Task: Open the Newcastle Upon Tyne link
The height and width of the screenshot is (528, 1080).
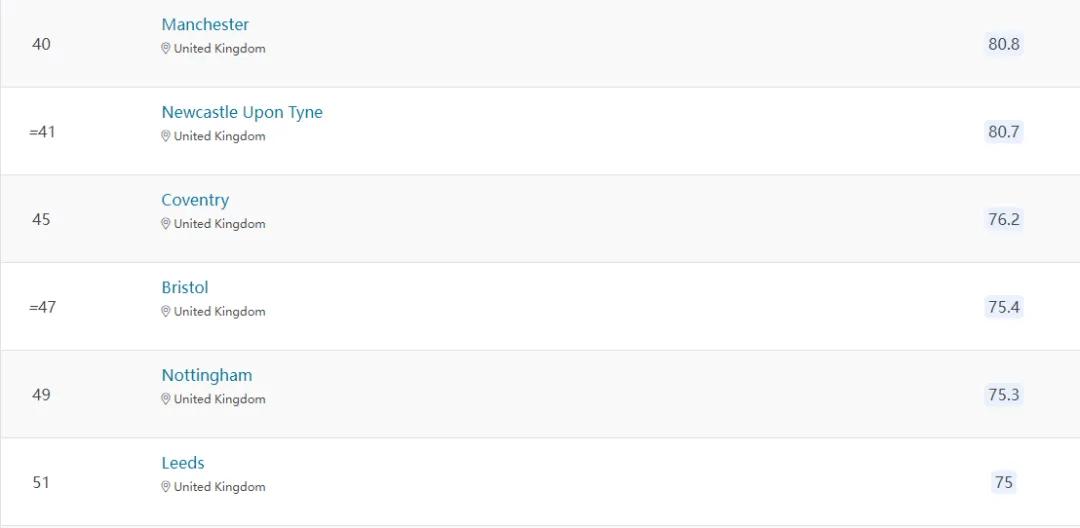Action: (x=242, y=112)
